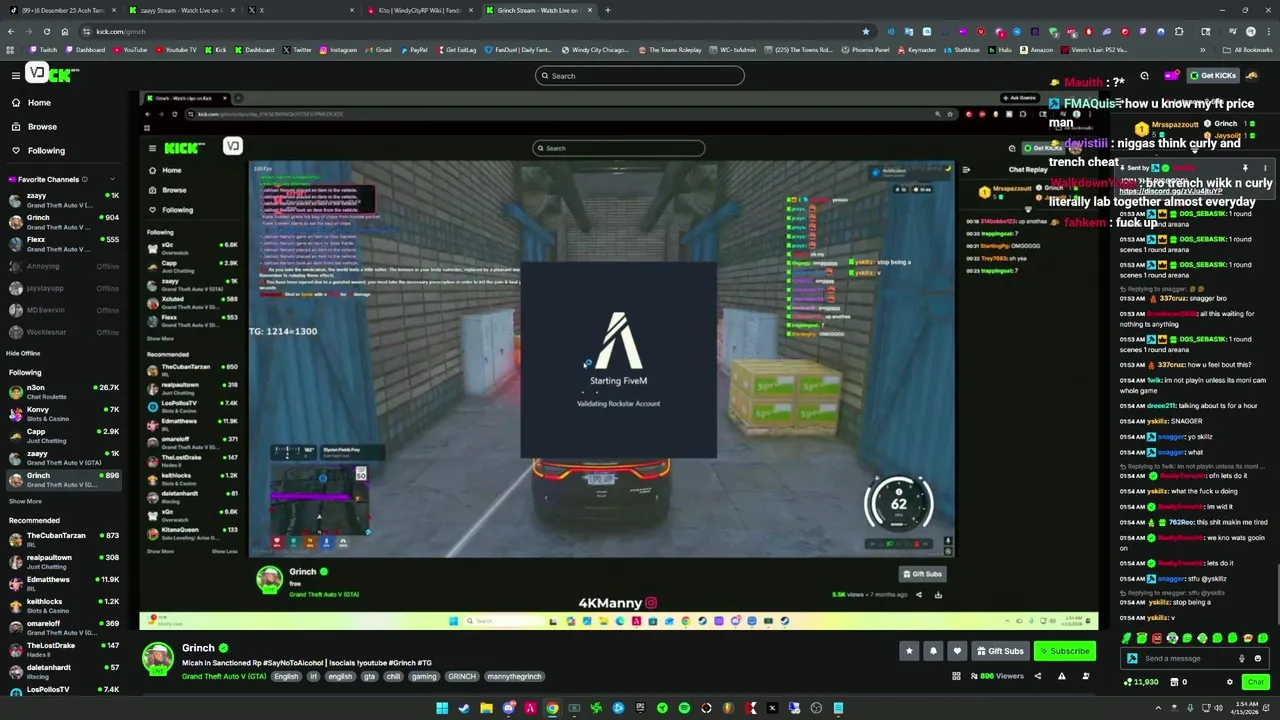Click the share icon beside viewer count
The image size is (1280, 720).
(x=1037, y=676)
